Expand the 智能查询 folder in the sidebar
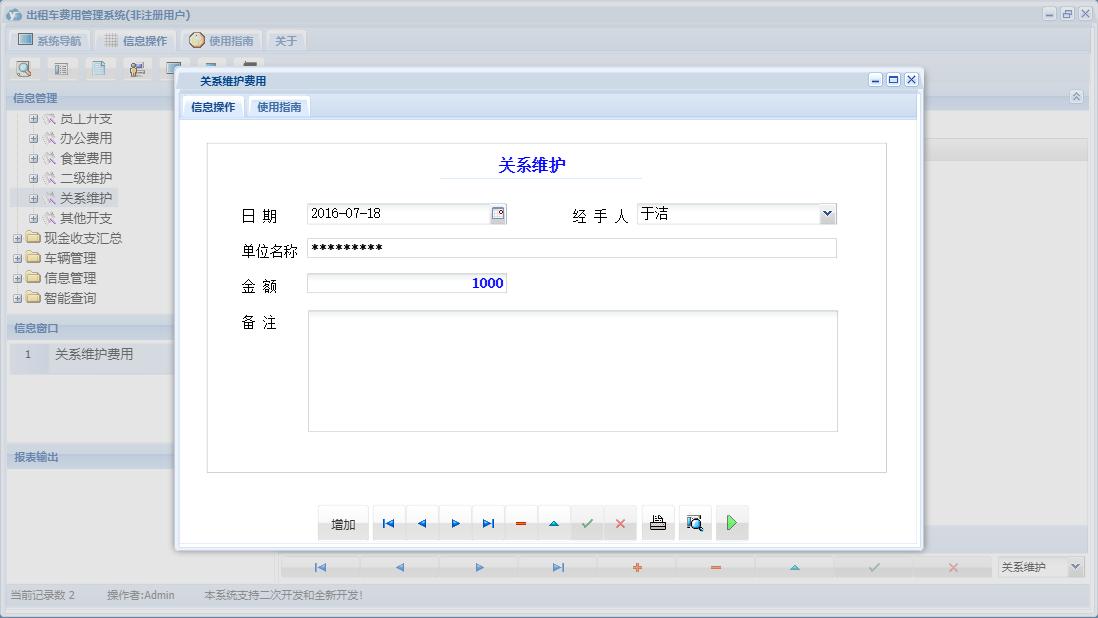 point(18,298)
